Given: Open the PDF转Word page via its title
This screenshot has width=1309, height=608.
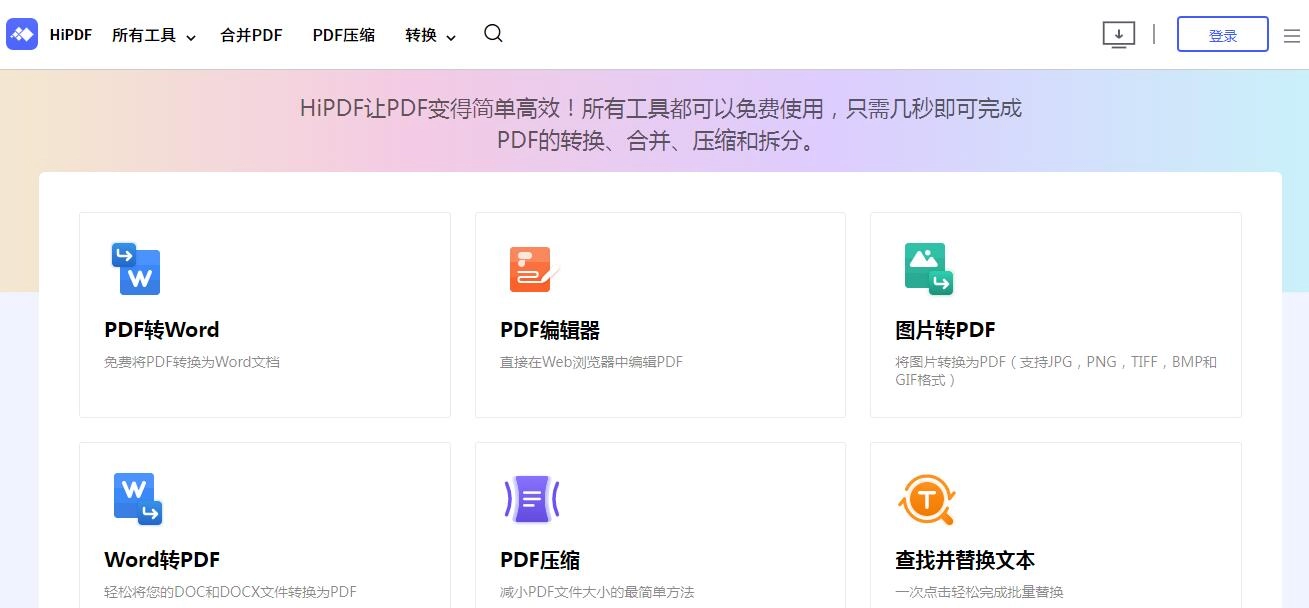Looking at the screenshot, I should [x=162, y=329].
